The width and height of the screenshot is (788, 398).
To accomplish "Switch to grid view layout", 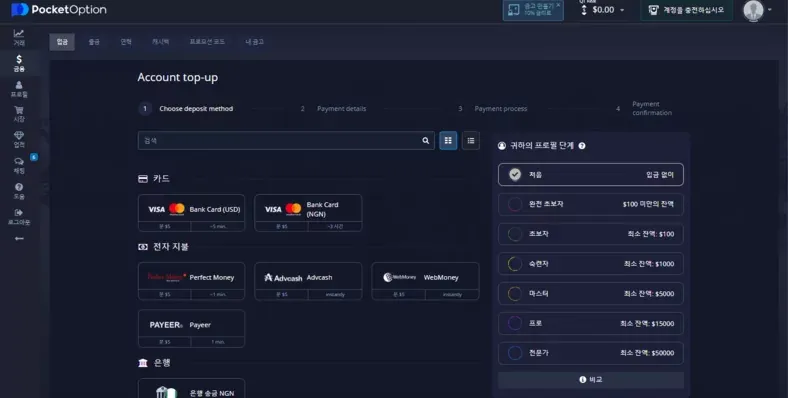I will tap(448, 141).
